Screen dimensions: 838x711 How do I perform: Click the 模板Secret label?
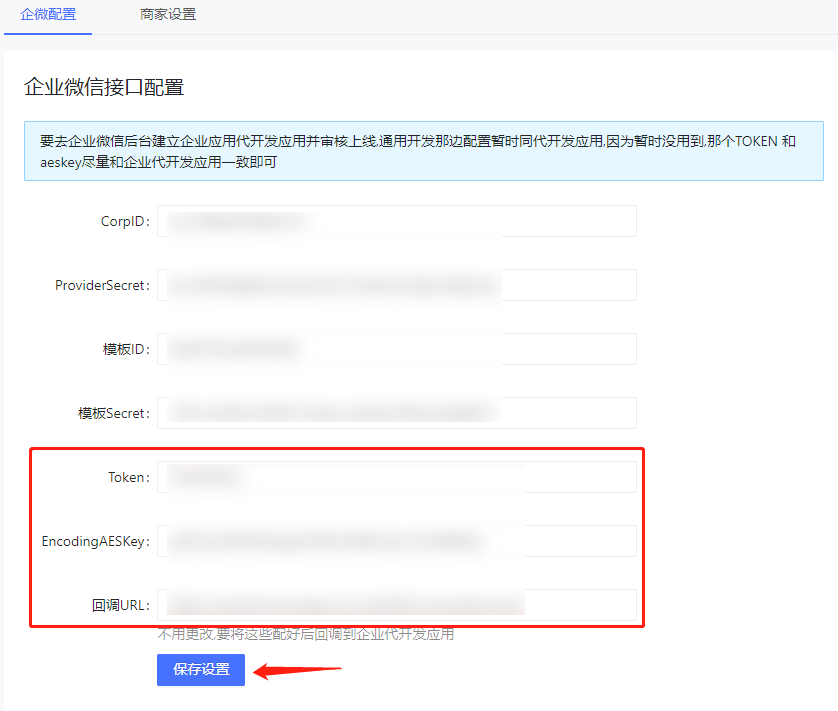[x=114, y=413]
